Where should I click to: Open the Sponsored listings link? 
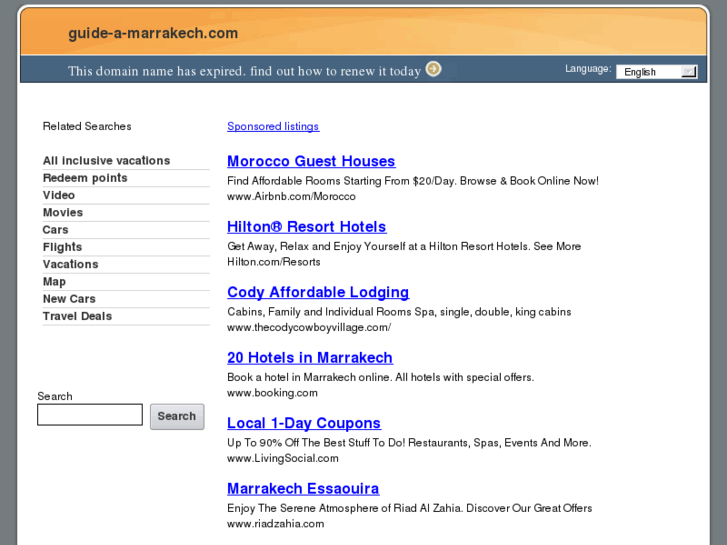[x=273, y=126]
